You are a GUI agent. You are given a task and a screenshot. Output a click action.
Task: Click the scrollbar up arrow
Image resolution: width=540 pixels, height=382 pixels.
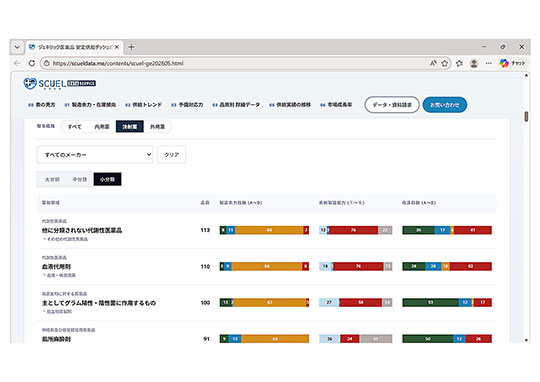tap(526, 75)
